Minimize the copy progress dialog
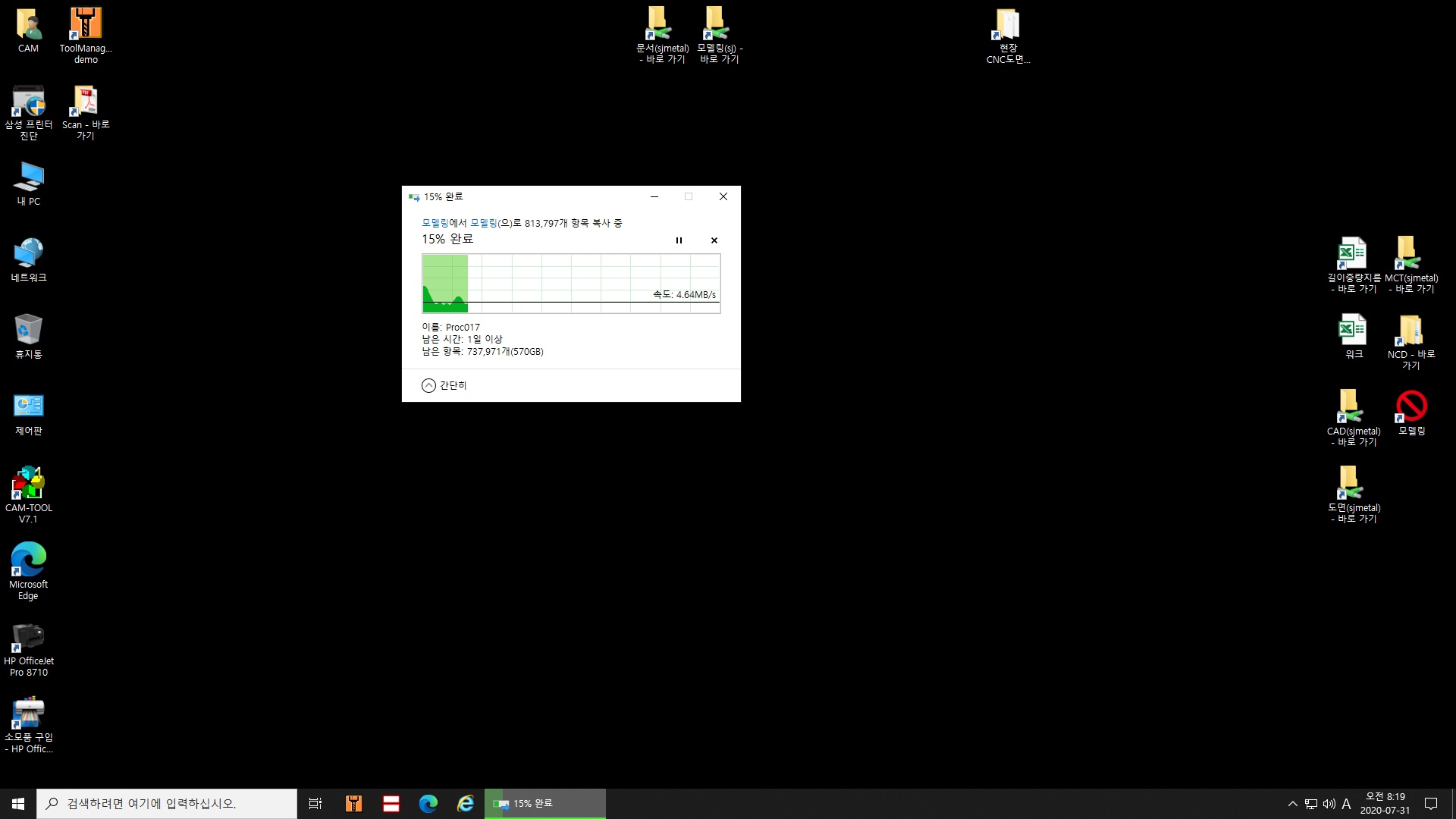The width and height of the screenshot is (1456, 819). pyautogui.click(x=654, y=196)
